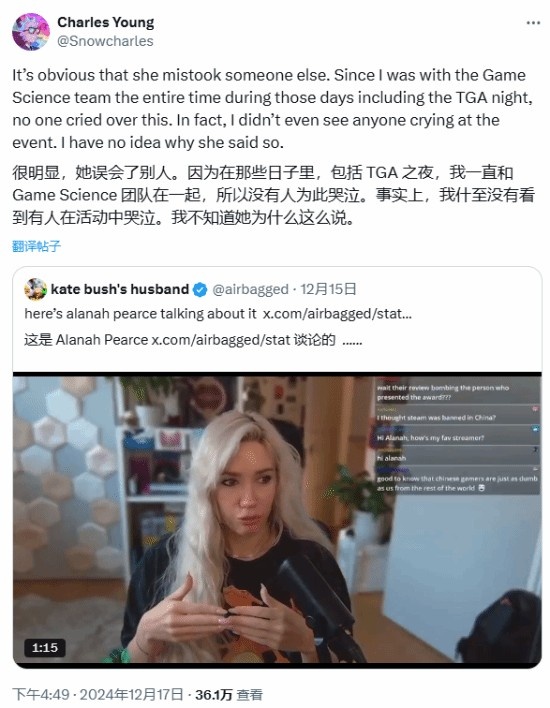Click the Charles Young display name
This screenshot has height=708, width=550.
coord(106,22)
